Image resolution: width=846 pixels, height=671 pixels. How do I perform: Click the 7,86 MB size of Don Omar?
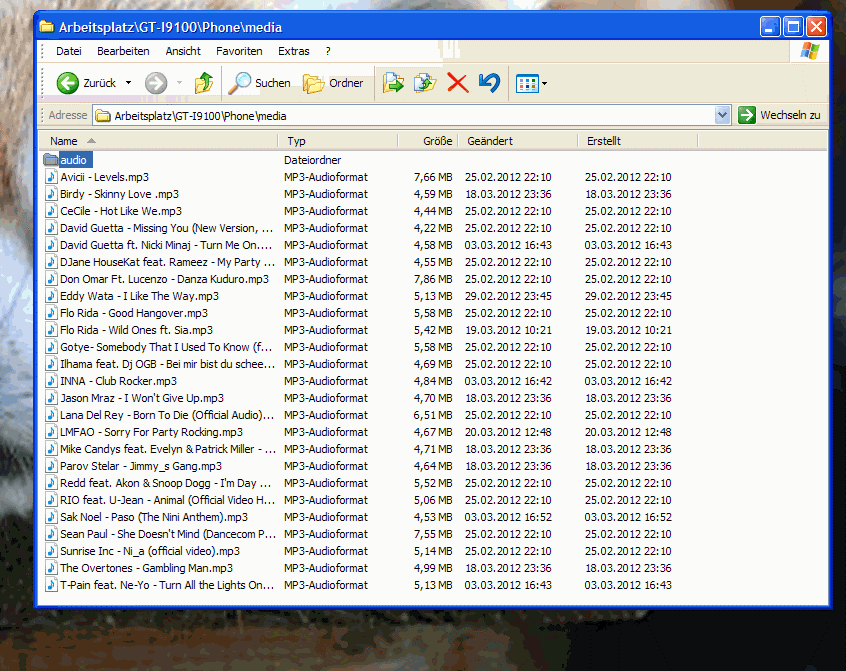coord(433,279)
